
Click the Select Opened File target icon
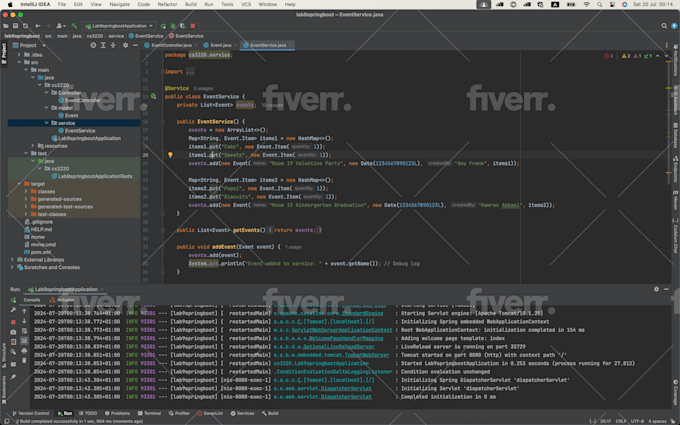pos(93,45)
